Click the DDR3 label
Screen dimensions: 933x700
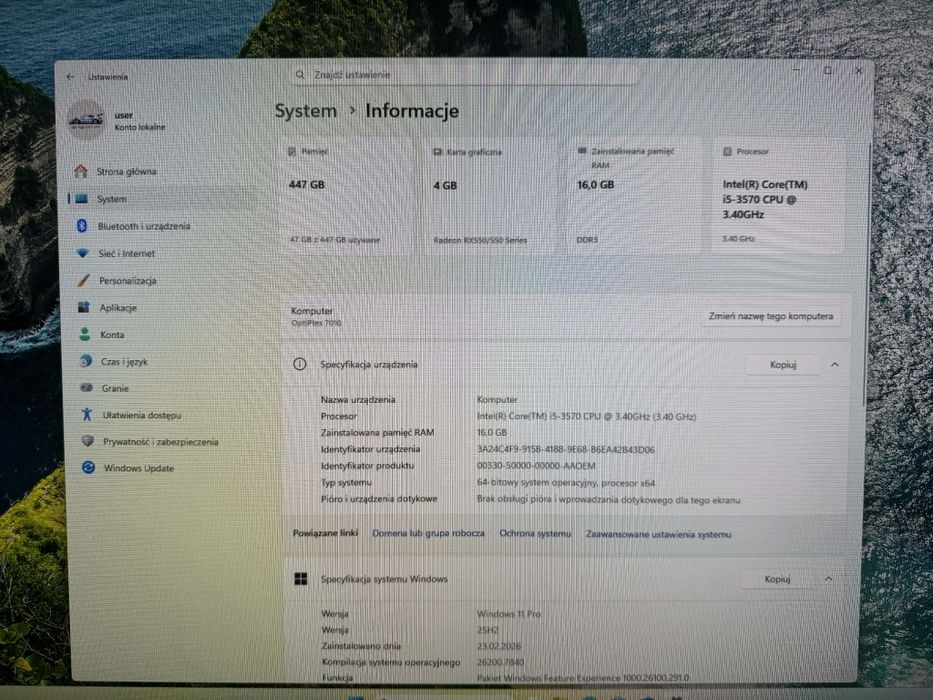[587, 240]
